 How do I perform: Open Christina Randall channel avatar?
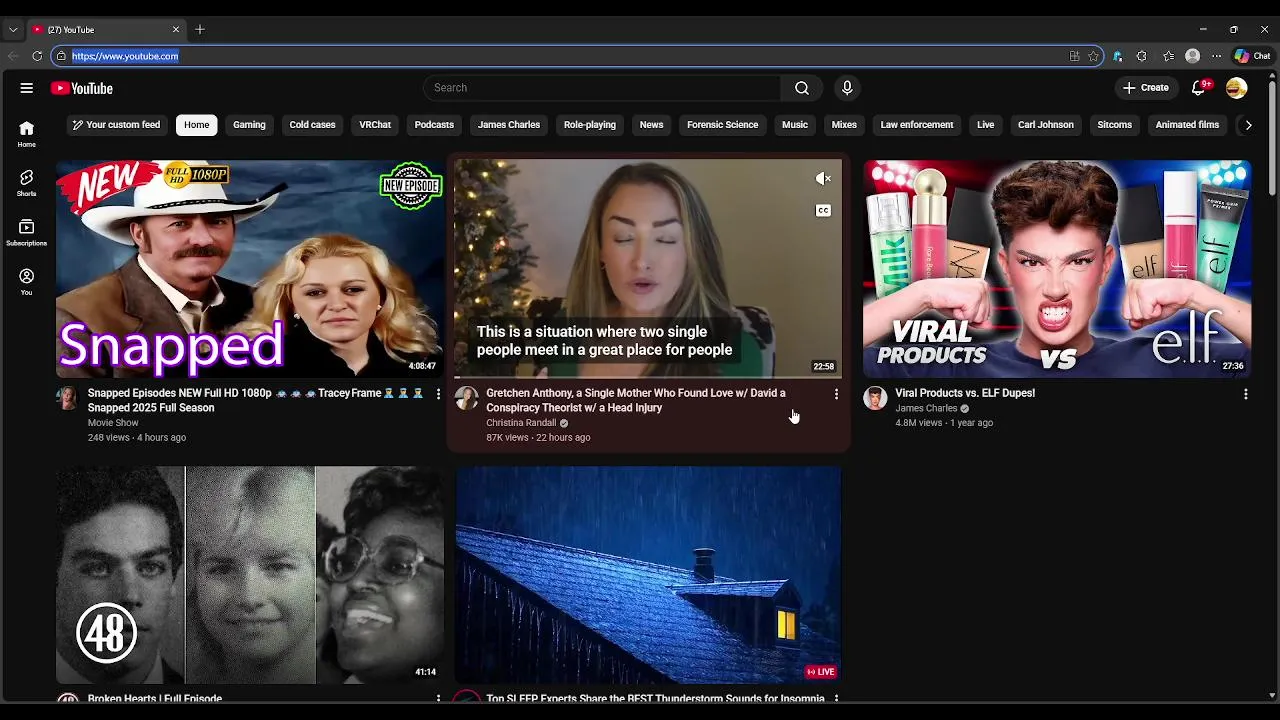[x=467, y=398]
